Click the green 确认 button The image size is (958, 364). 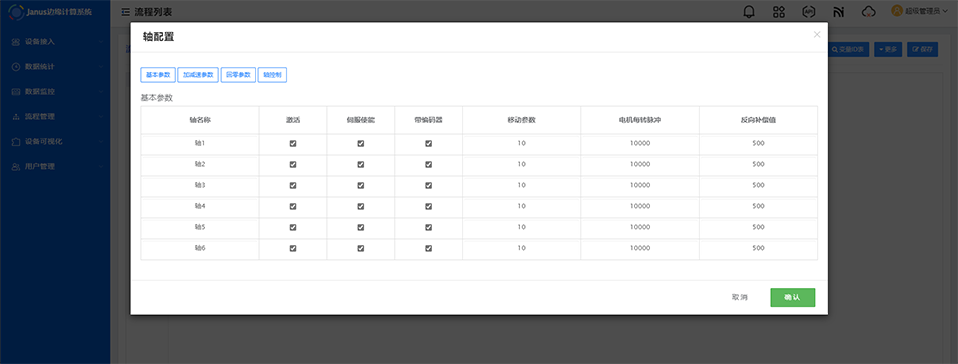(792, 297)
